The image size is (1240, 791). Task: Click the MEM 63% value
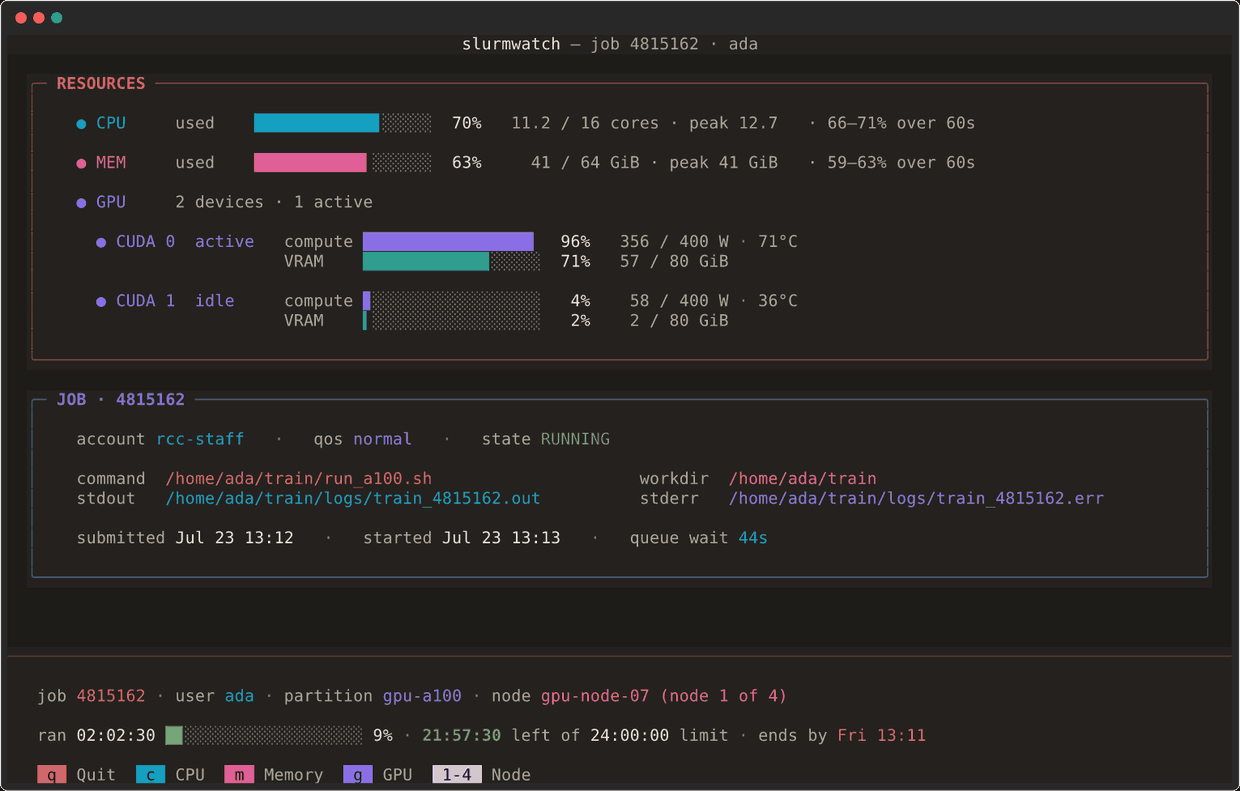click(x=466, y=162)
